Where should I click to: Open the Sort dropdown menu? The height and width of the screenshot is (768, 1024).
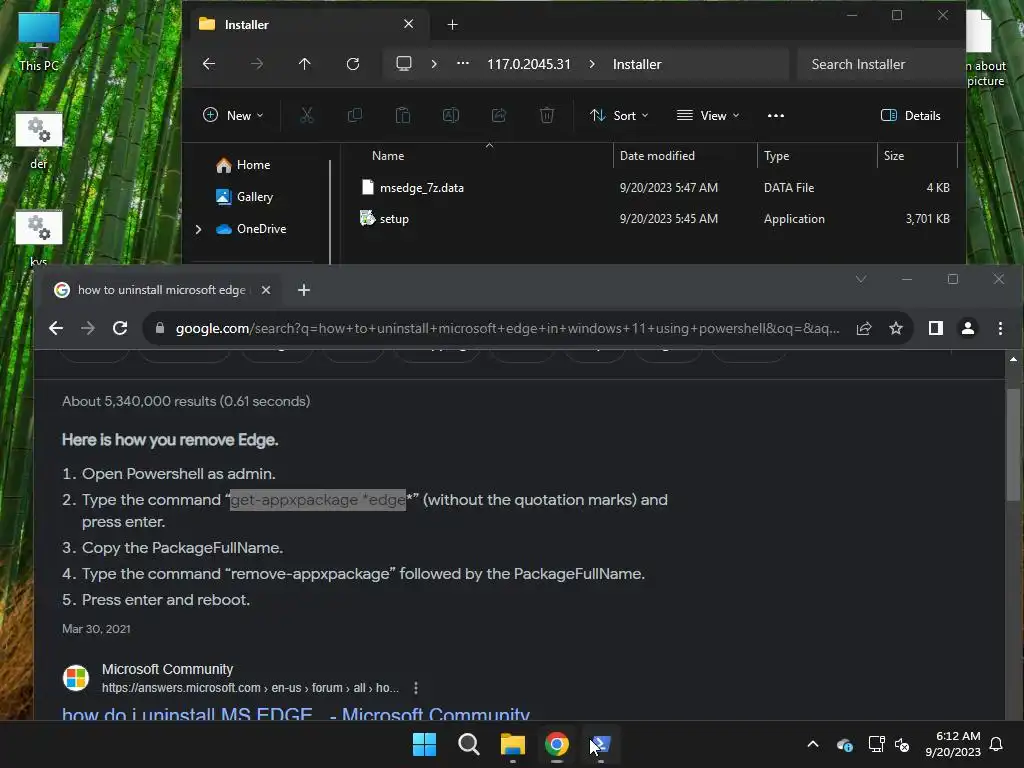(618, 116)
